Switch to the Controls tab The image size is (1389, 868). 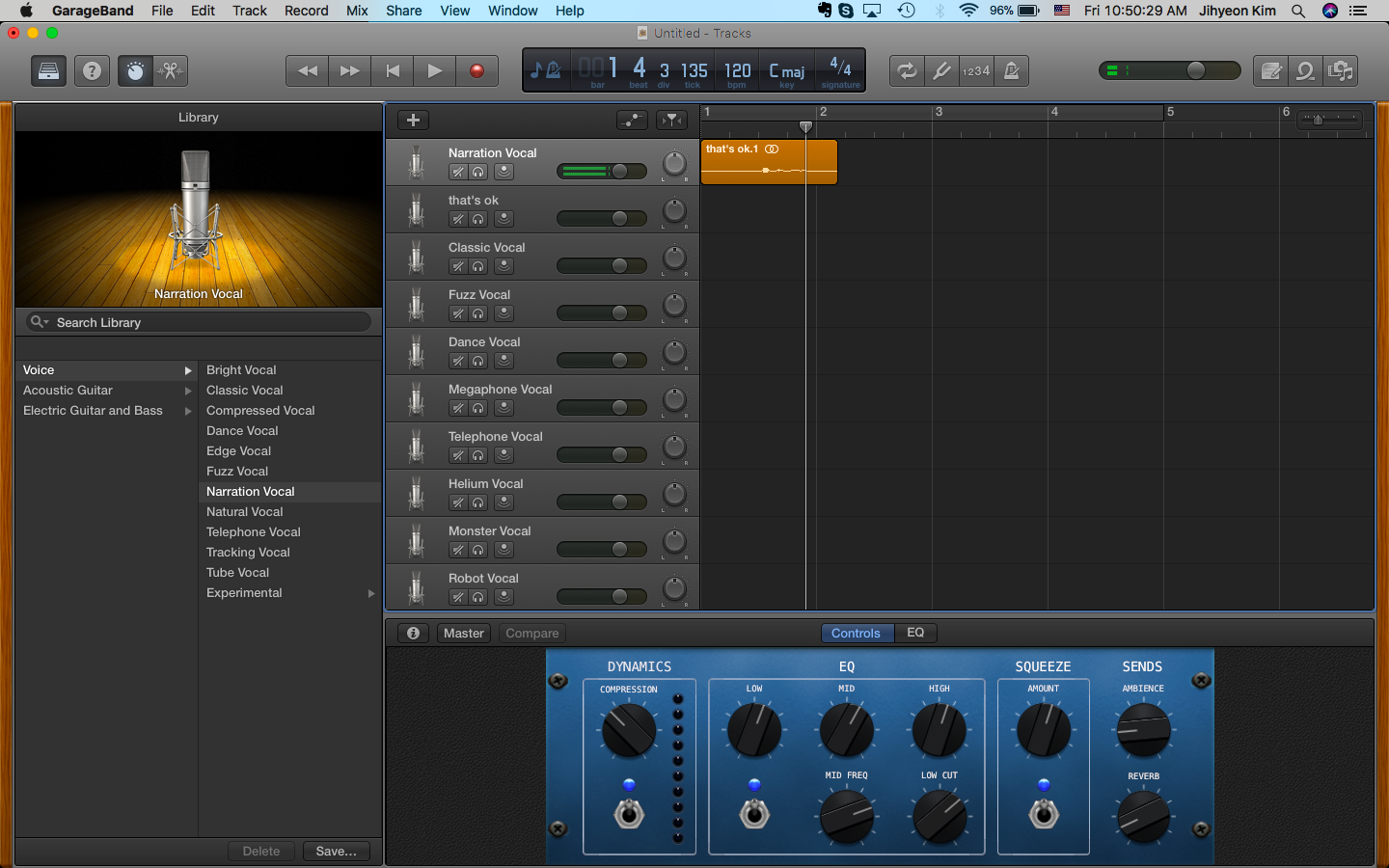856,634
